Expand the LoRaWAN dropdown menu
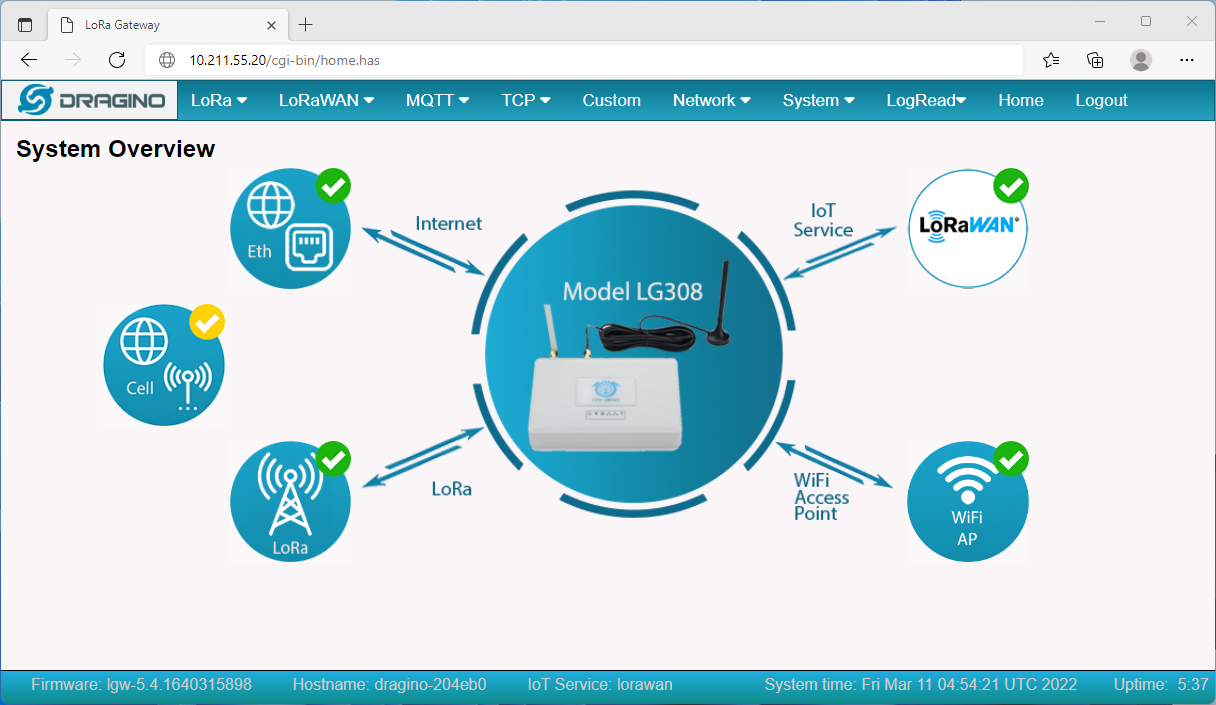 326,100
